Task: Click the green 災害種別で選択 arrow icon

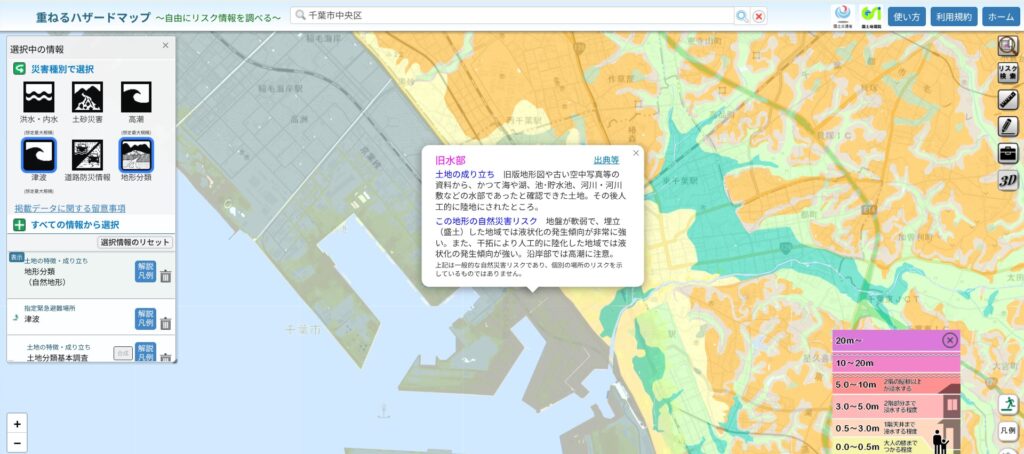Action: point(20,69)
